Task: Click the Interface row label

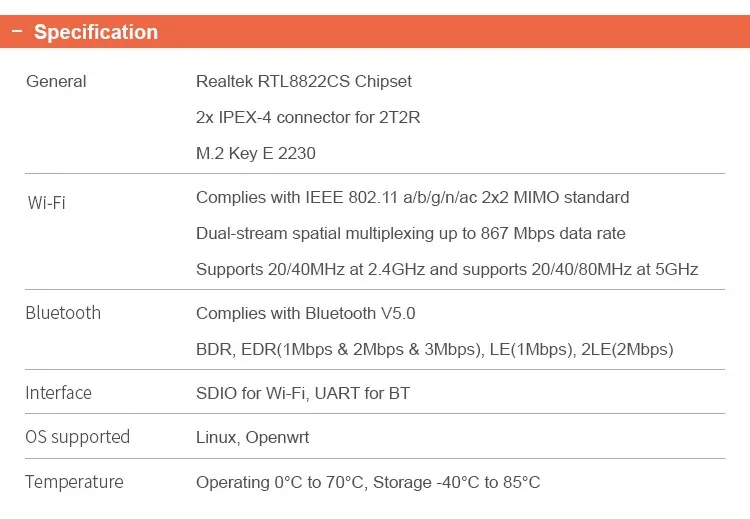Action: 58,393
